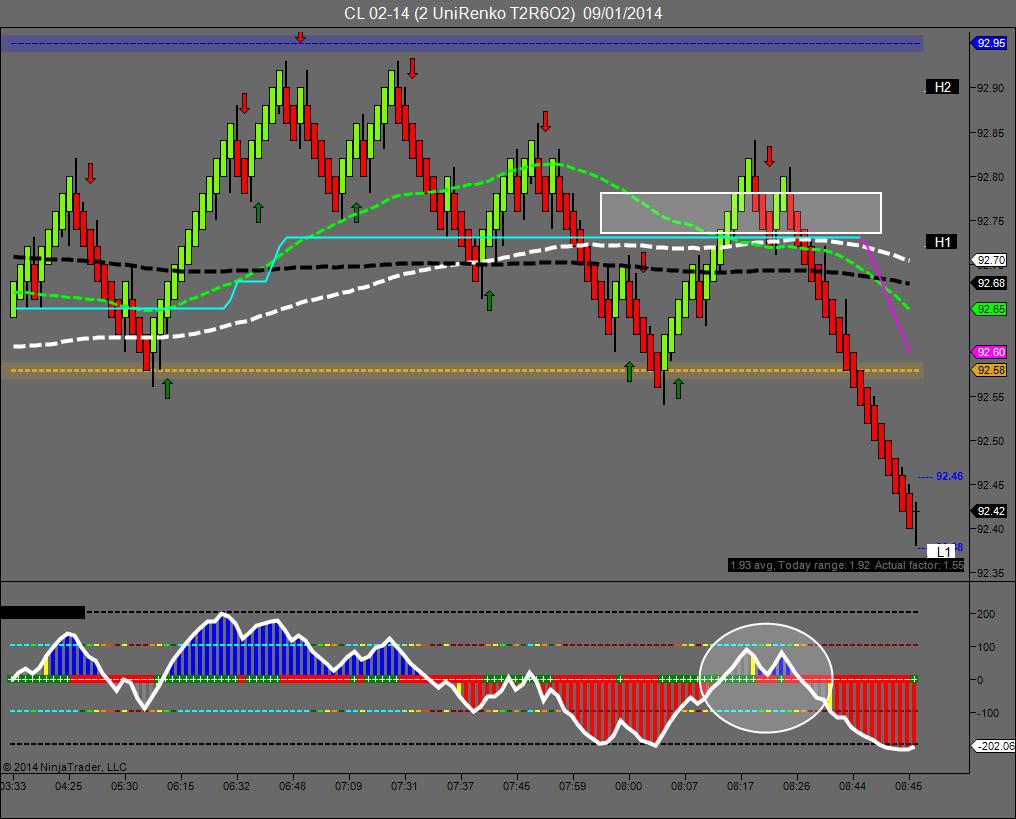Click the 08:44 time axis label
Image resolution: width=1016 pixels, height=819 pixels.
point(853,786)
